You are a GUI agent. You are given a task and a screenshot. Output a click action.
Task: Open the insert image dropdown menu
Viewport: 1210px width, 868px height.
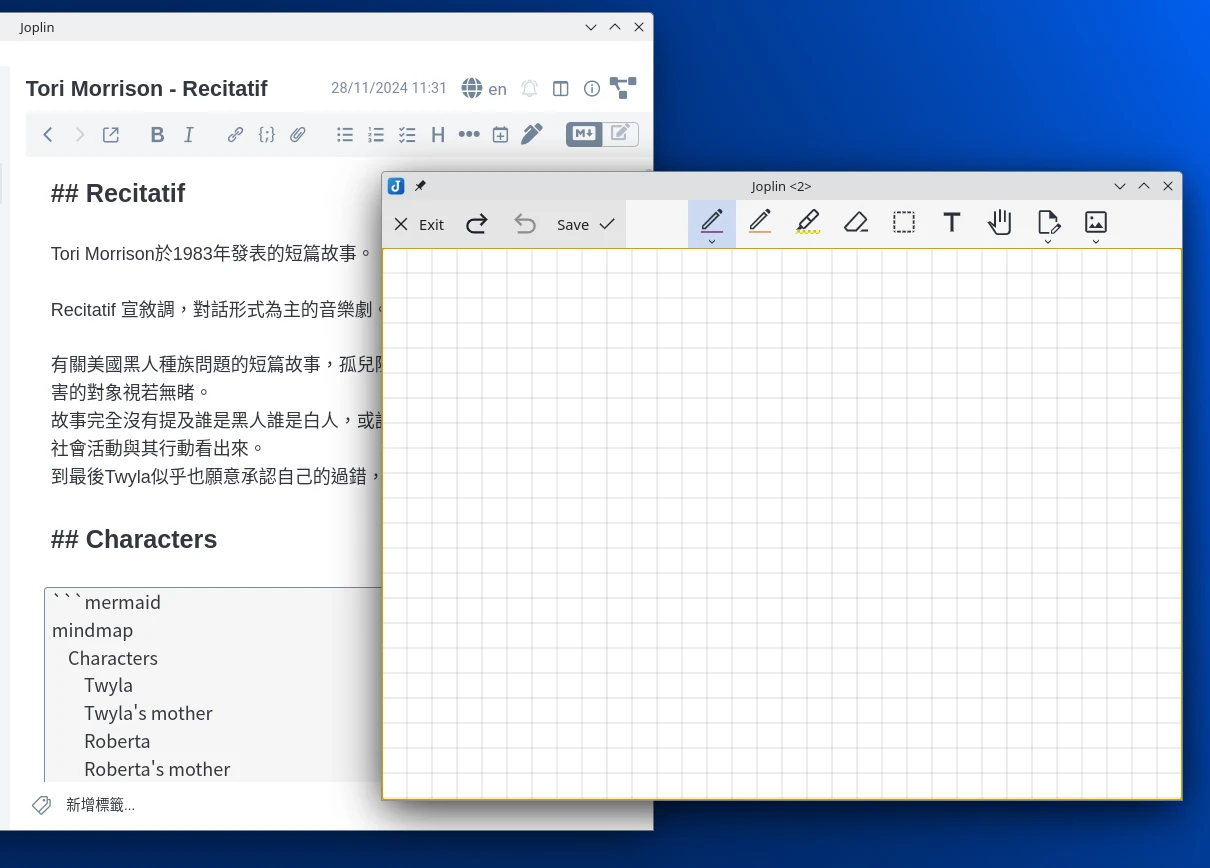1096,242
